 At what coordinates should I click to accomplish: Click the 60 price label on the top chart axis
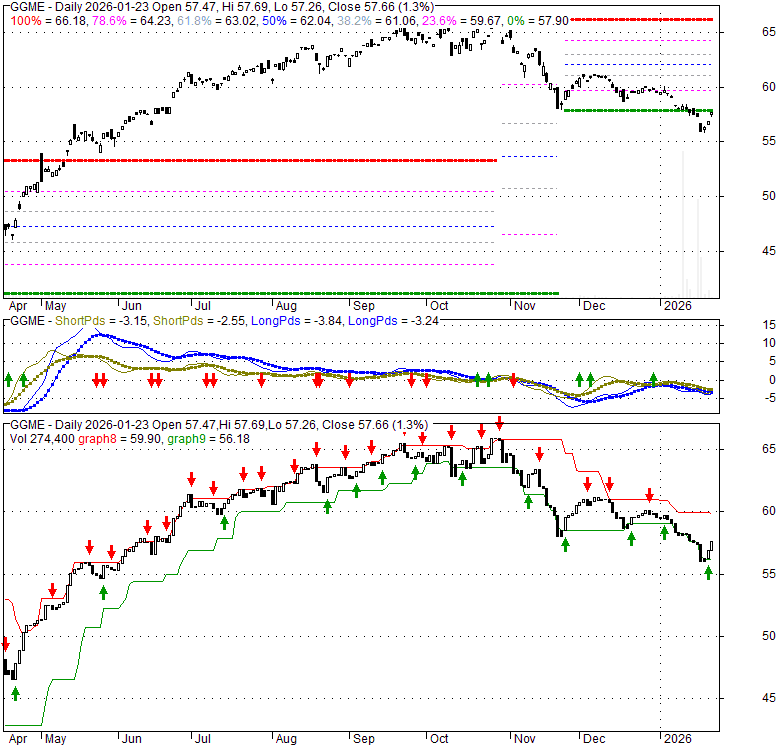769,87
